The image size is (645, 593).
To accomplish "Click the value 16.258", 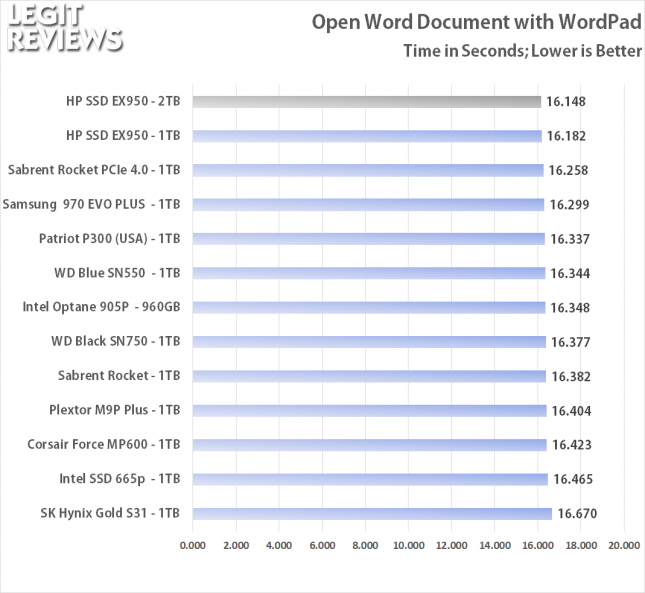I will (568, 170).
